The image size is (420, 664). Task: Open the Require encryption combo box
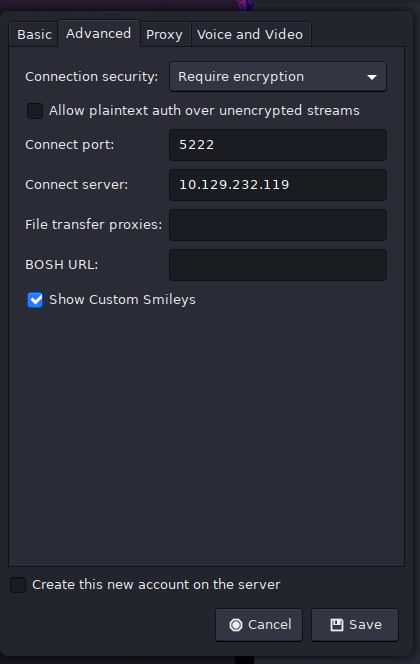click(x=278, y=77)
